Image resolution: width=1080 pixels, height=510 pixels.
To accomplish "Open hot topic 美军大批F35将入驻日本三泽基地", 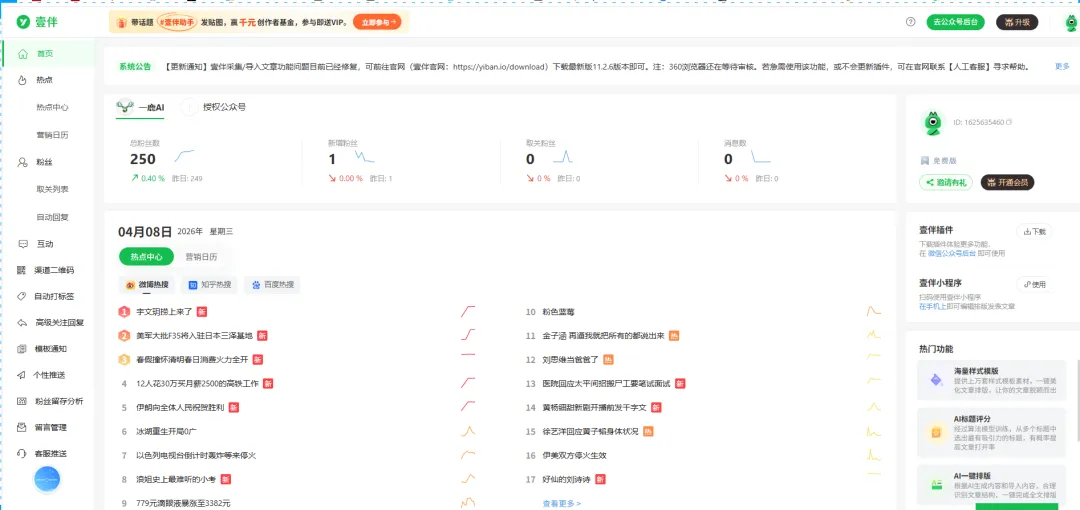I will pyautogui.click(x=195, y=336).
